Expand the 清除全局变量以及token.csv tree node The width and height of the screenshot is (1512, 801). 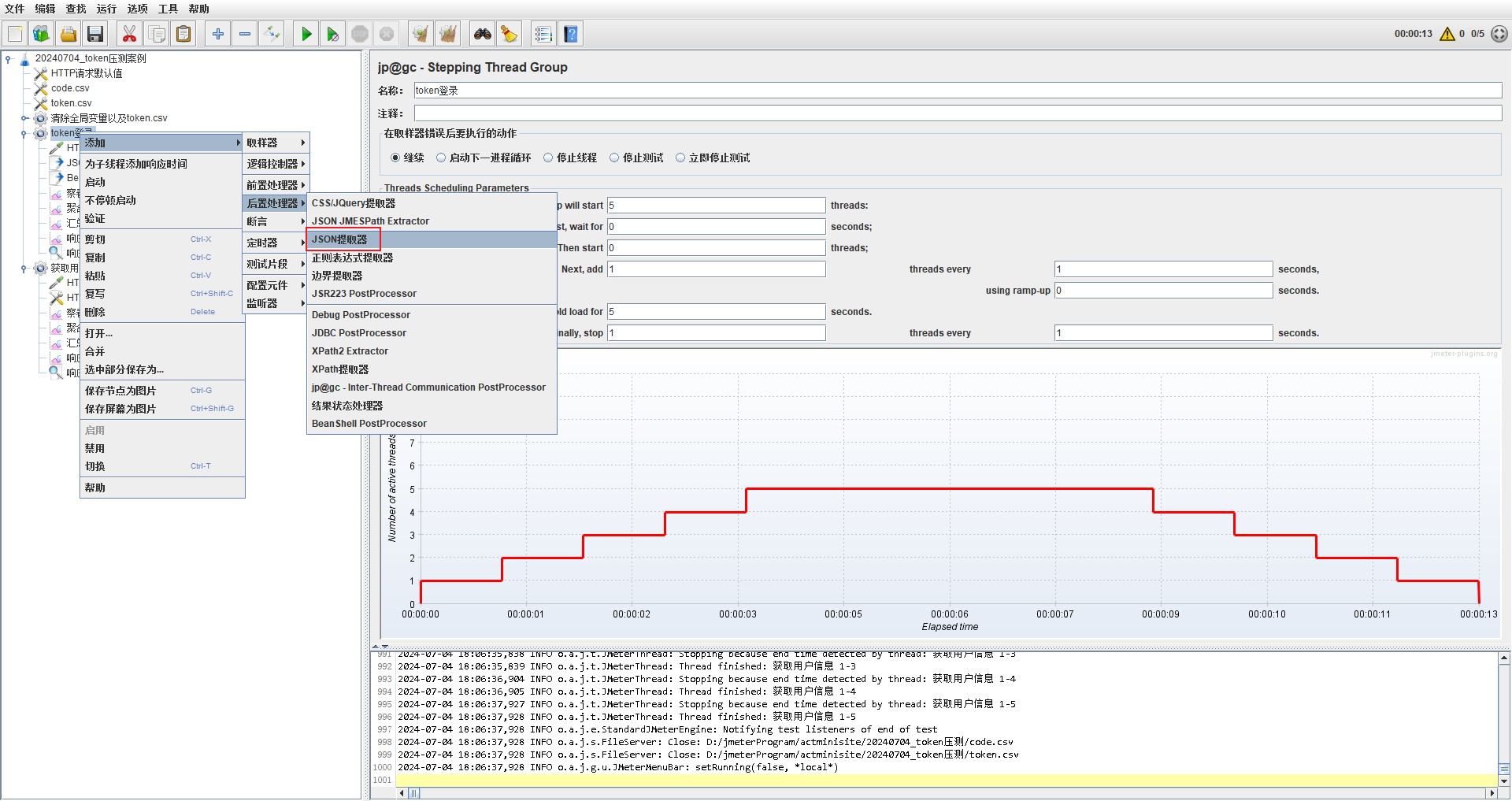(x=24, y=118)
